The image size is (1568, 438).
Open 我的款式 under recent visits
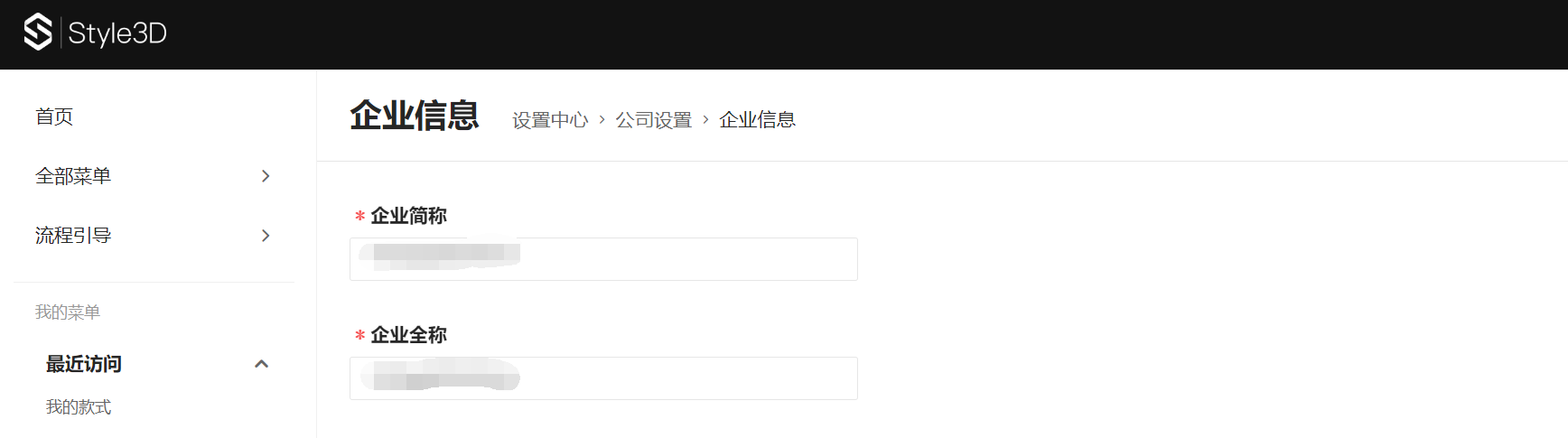click(x=79, y=407)
